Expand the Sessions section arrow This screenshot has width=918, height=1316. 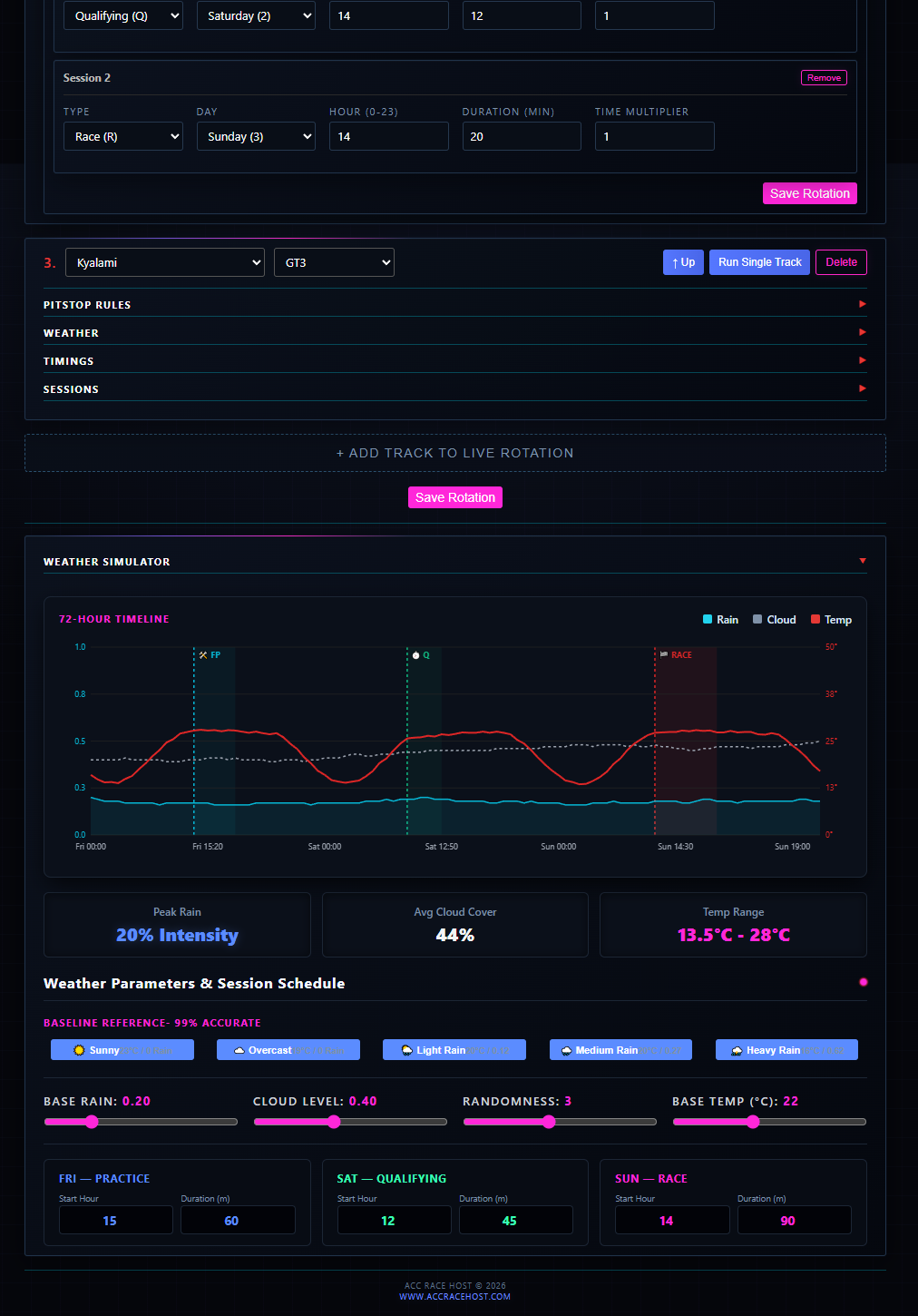click(863, 388)
